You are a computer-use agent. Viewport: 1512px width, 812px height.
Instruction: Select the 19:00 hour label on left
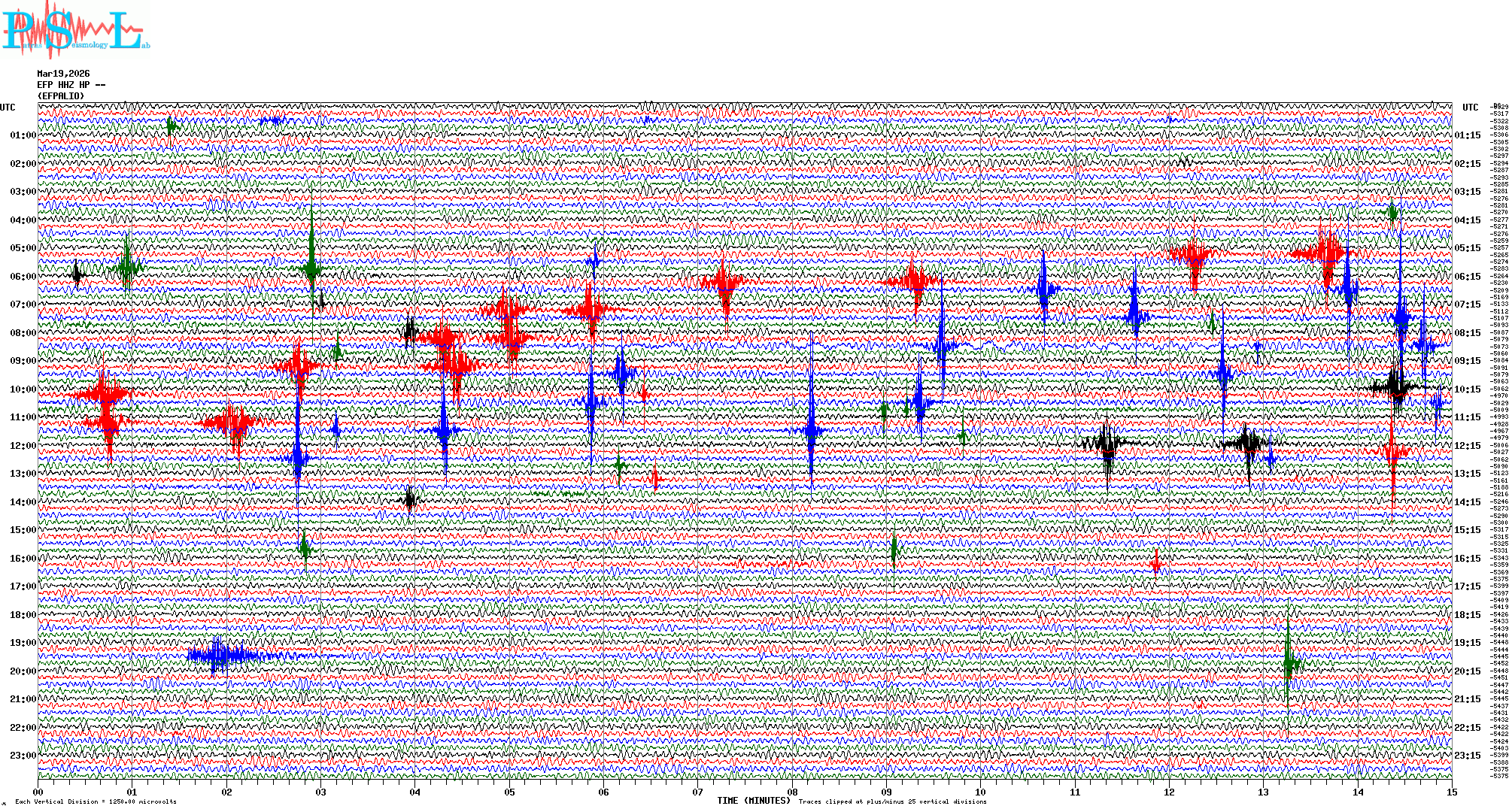23,643
